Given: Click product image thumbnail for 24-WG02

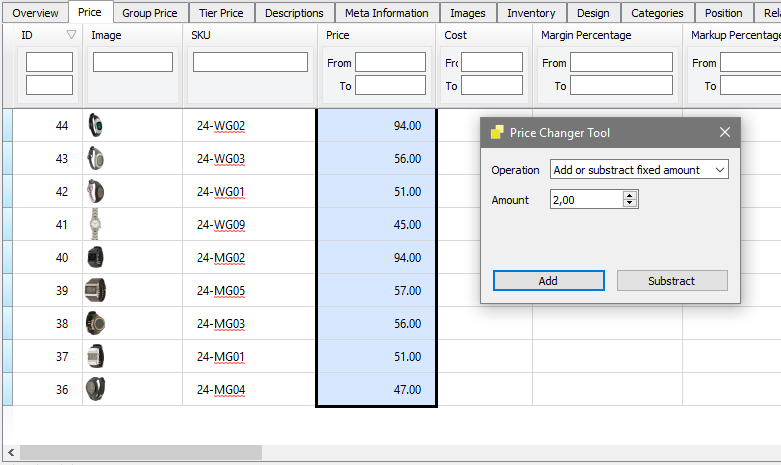Looking at the screenshot, I should pos(95,126).
